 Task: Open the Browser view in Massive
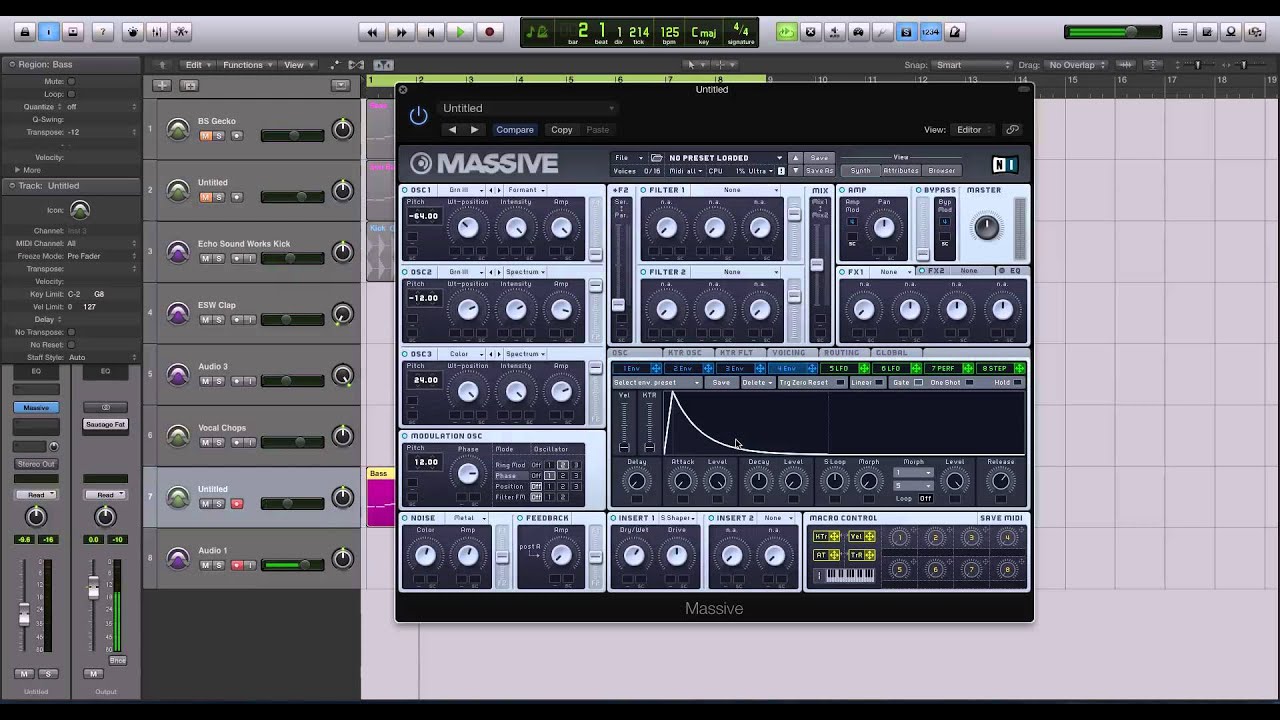(x=941, y=171)
